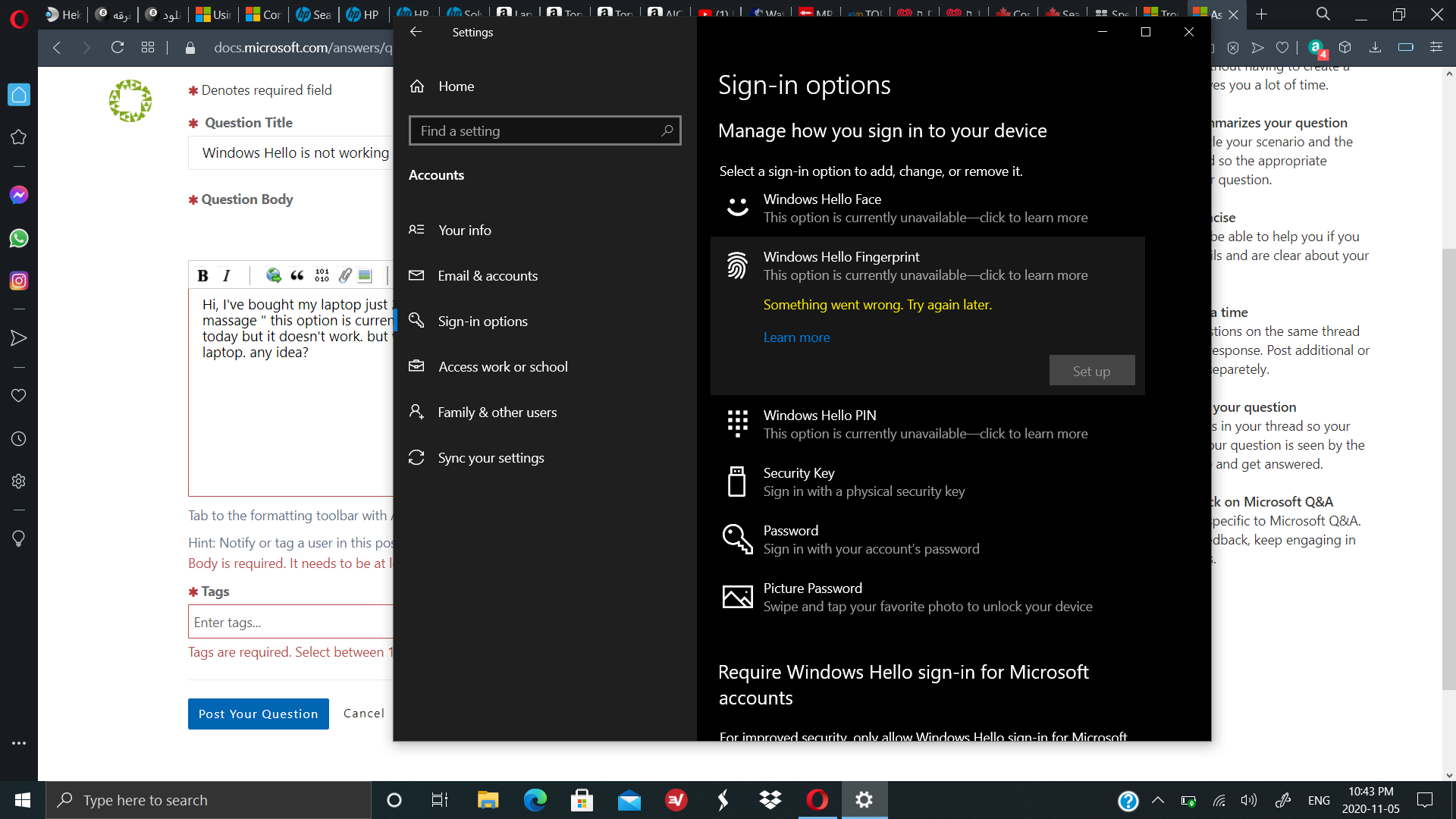The image size is (1456, 819).
Task: Open Messenger in Opera sidebar
Action: tap(19, 195)
